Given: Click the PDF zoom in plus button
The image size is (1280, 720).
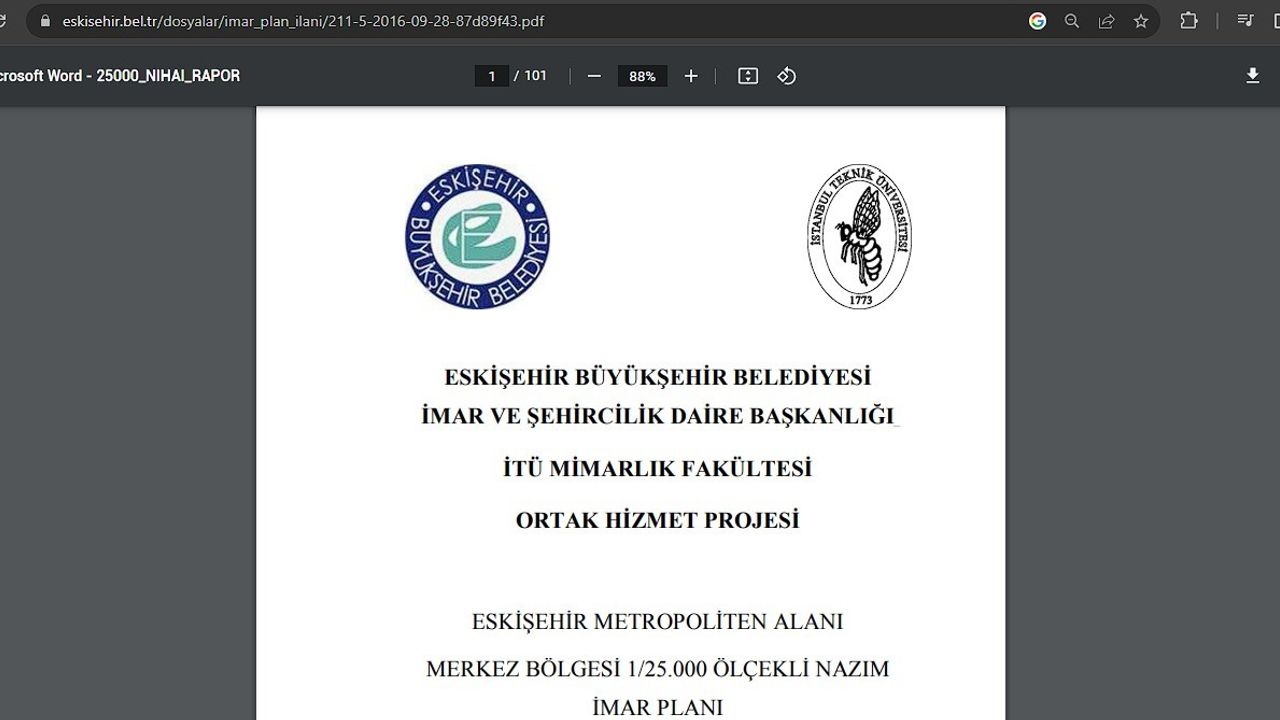Looking at the screenshot, I should [691, 76].
